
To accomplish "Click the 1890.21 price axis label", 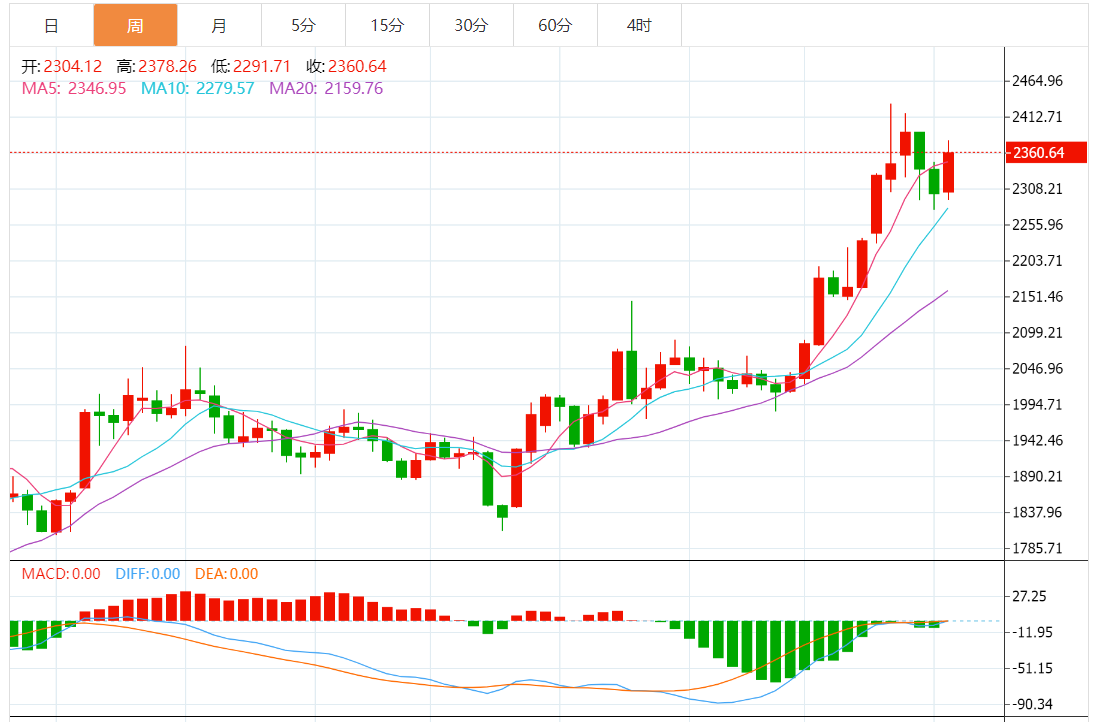I will [x=1037, y=476].
